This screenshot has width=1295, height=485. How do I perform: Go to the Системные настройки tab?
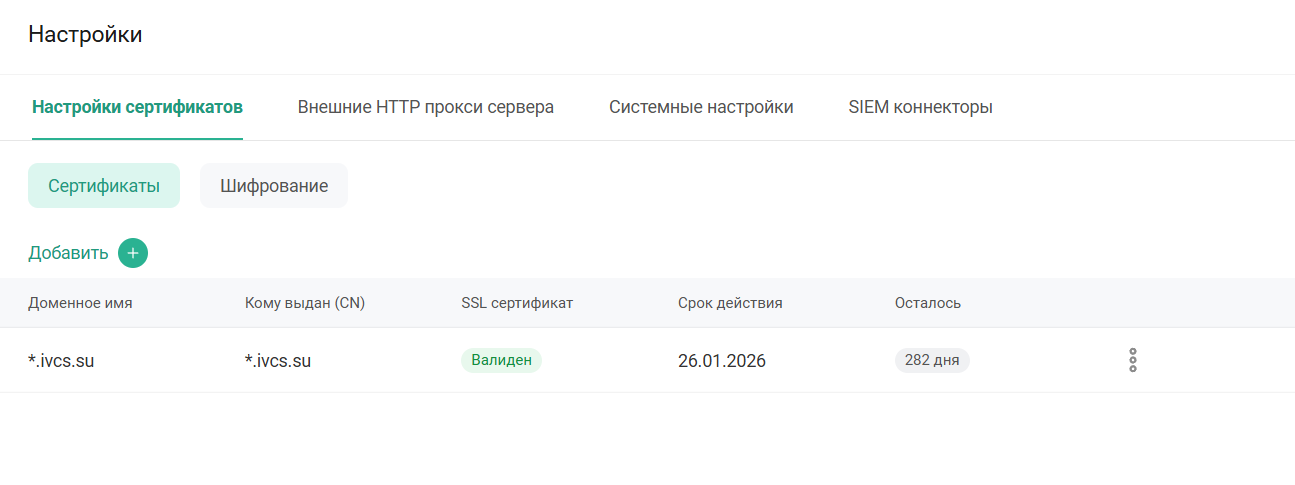pos(701,107)
